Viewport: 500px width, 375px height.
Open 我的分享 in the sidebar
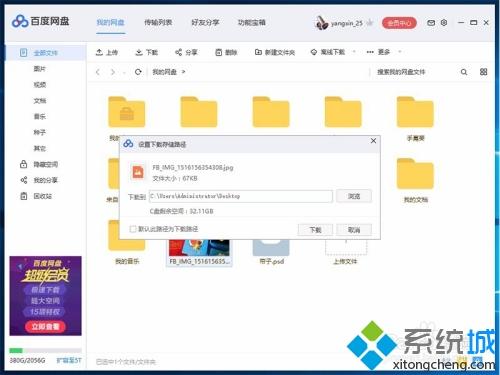click(x=39, y=180)
